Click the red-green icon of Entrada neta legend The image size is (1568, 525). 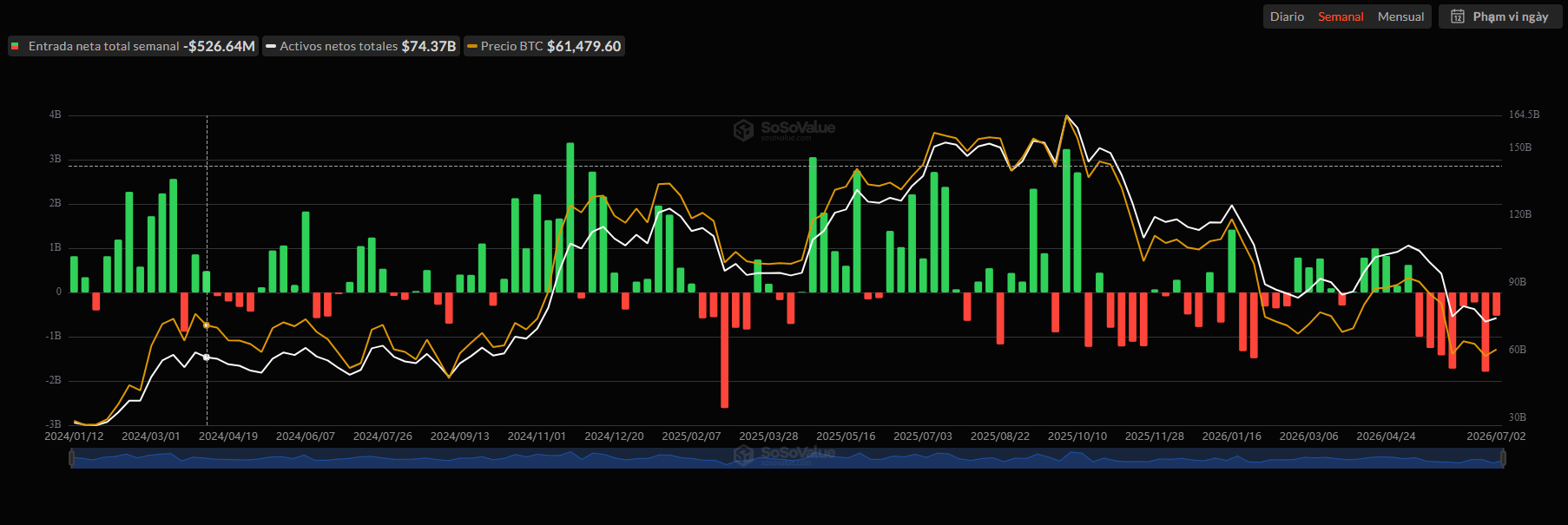(15, 46)
